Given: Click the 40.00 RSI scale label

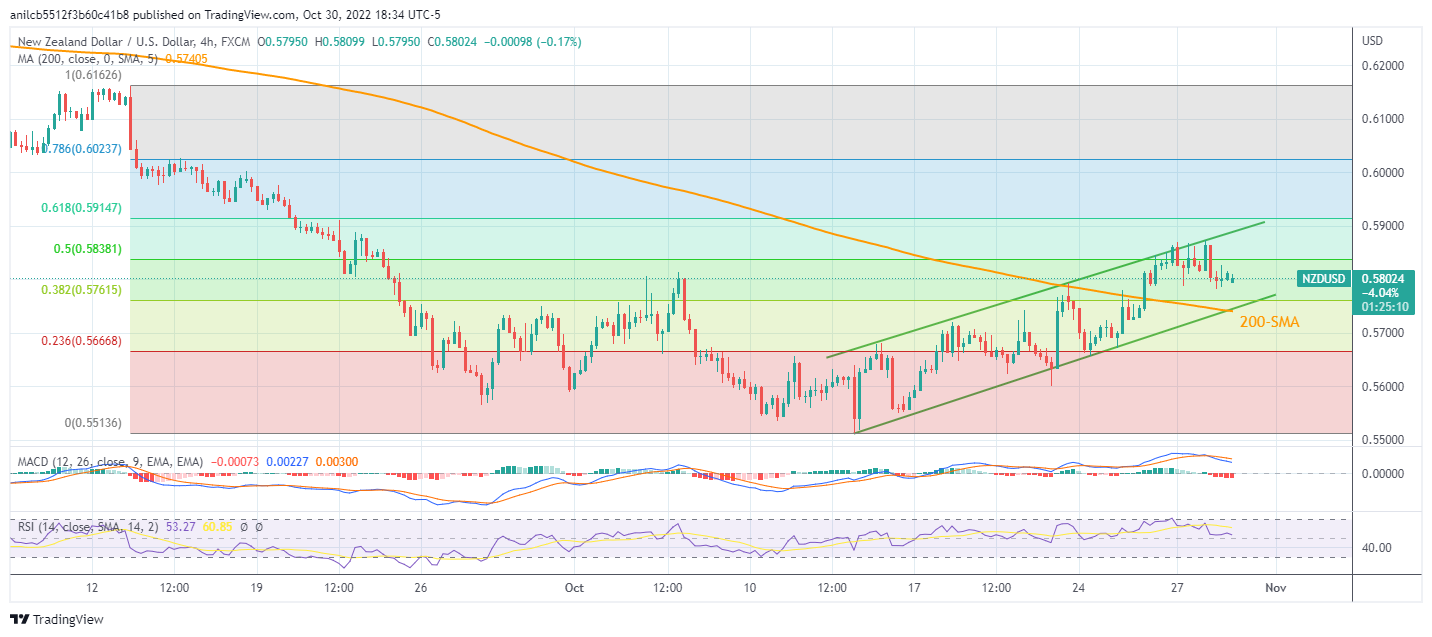Looking at the screenshot, I should click(x=1378, y=548).
